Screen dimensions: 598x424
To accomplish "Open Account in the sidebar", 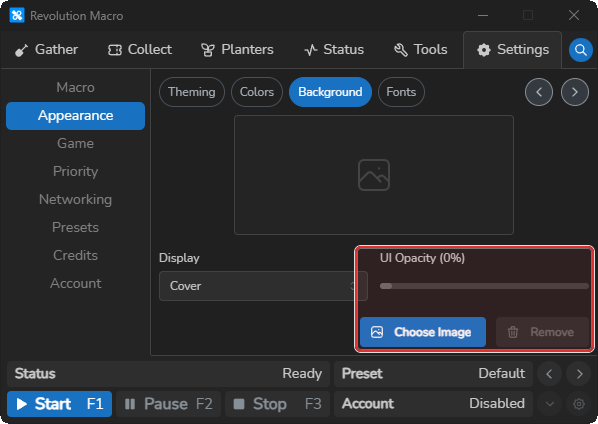I will tap(76, 283).
